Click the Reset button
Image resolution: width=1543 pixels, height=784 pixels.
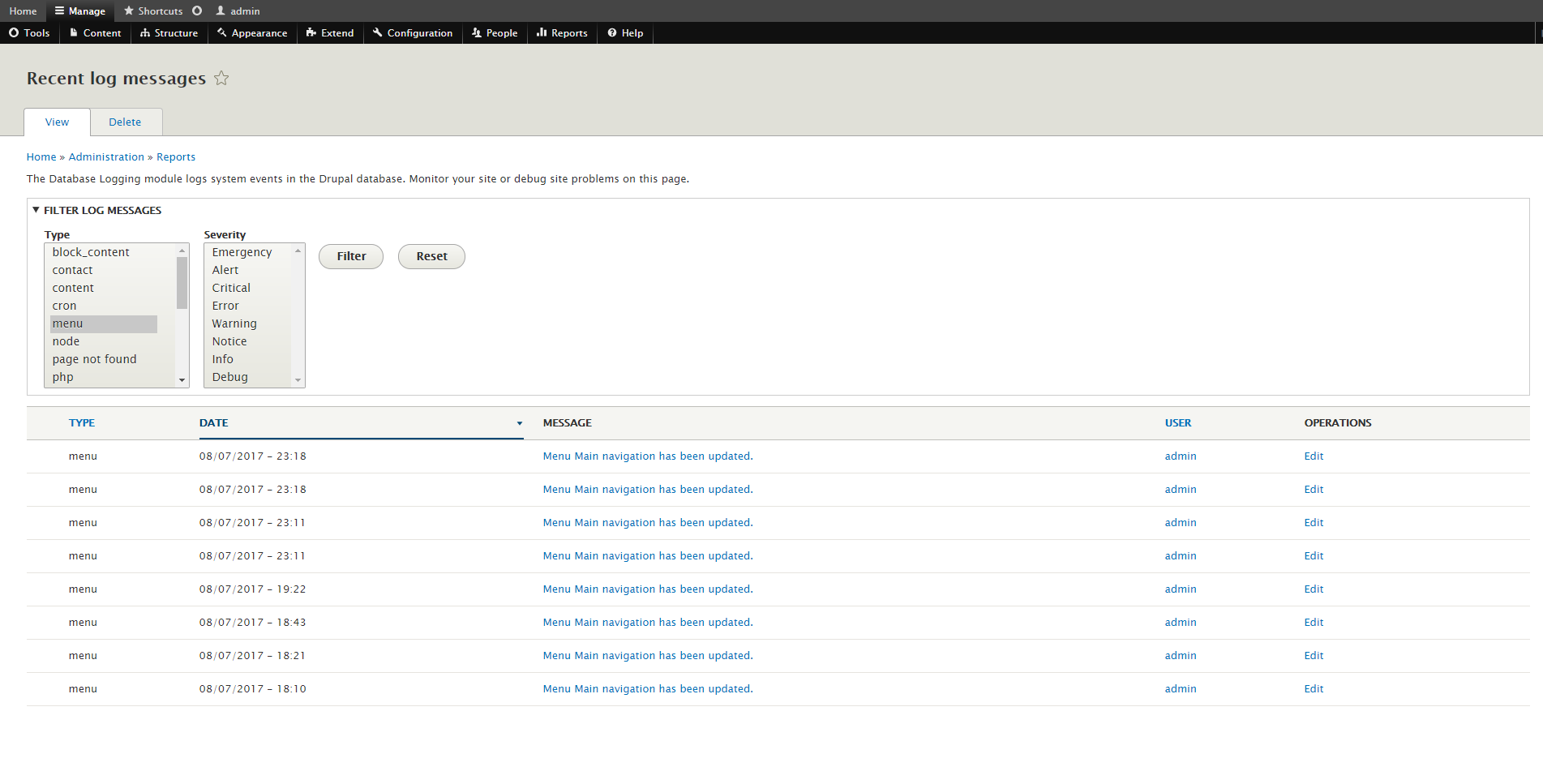tap(431, 256)
